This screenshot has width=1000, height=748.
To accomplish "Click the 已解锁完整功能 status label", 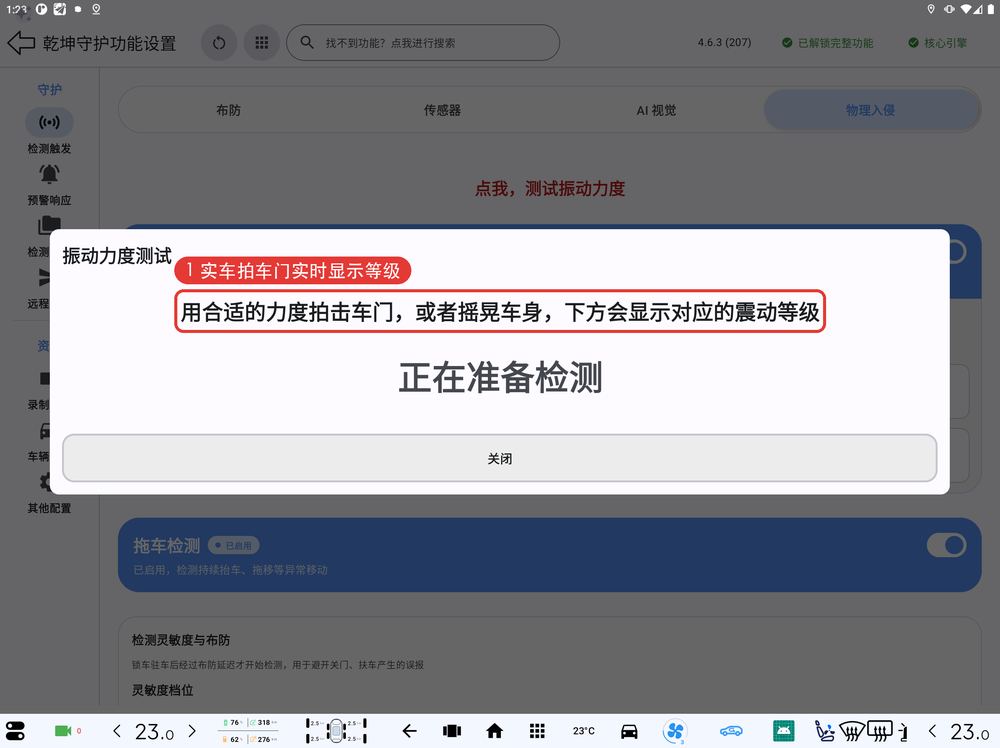I will click(828, 43).
